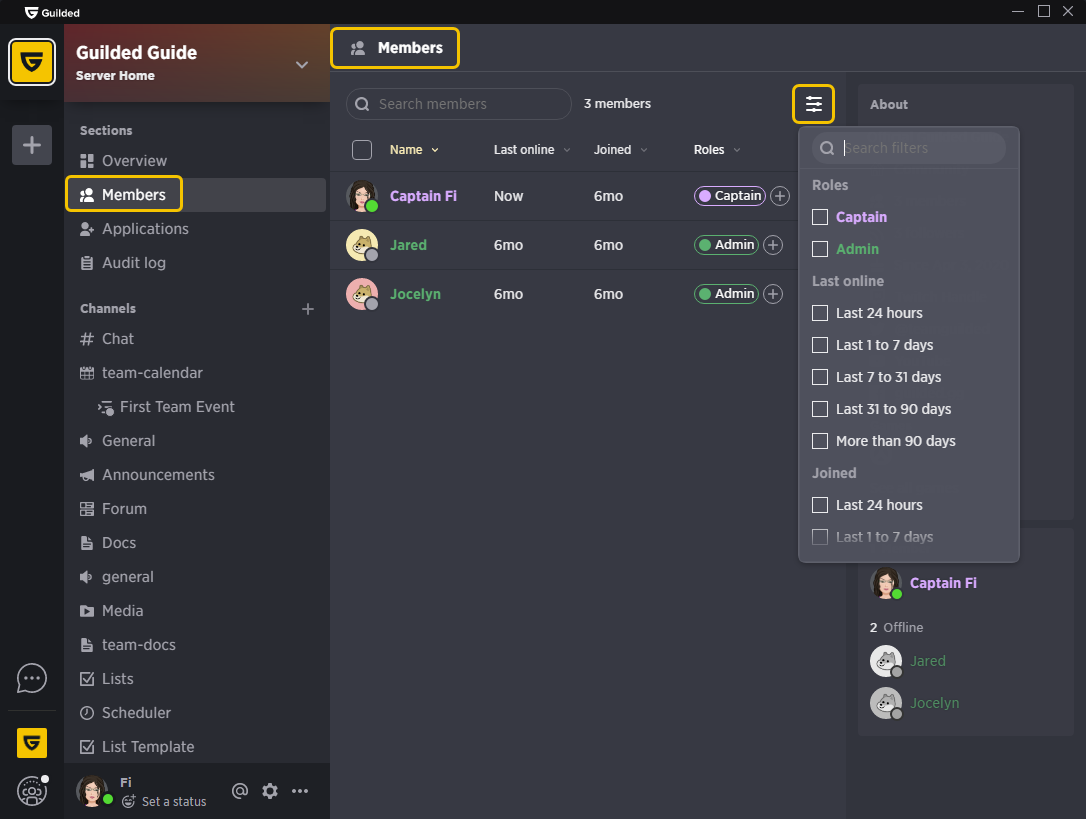Check Last 7 to 31 days filter
The image size is (1086, 819).
tap(820, 377)
